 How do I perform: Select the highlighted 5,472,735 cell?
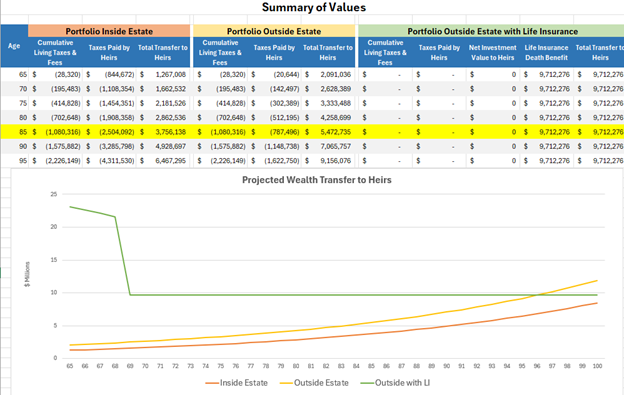tap(328, 132)
